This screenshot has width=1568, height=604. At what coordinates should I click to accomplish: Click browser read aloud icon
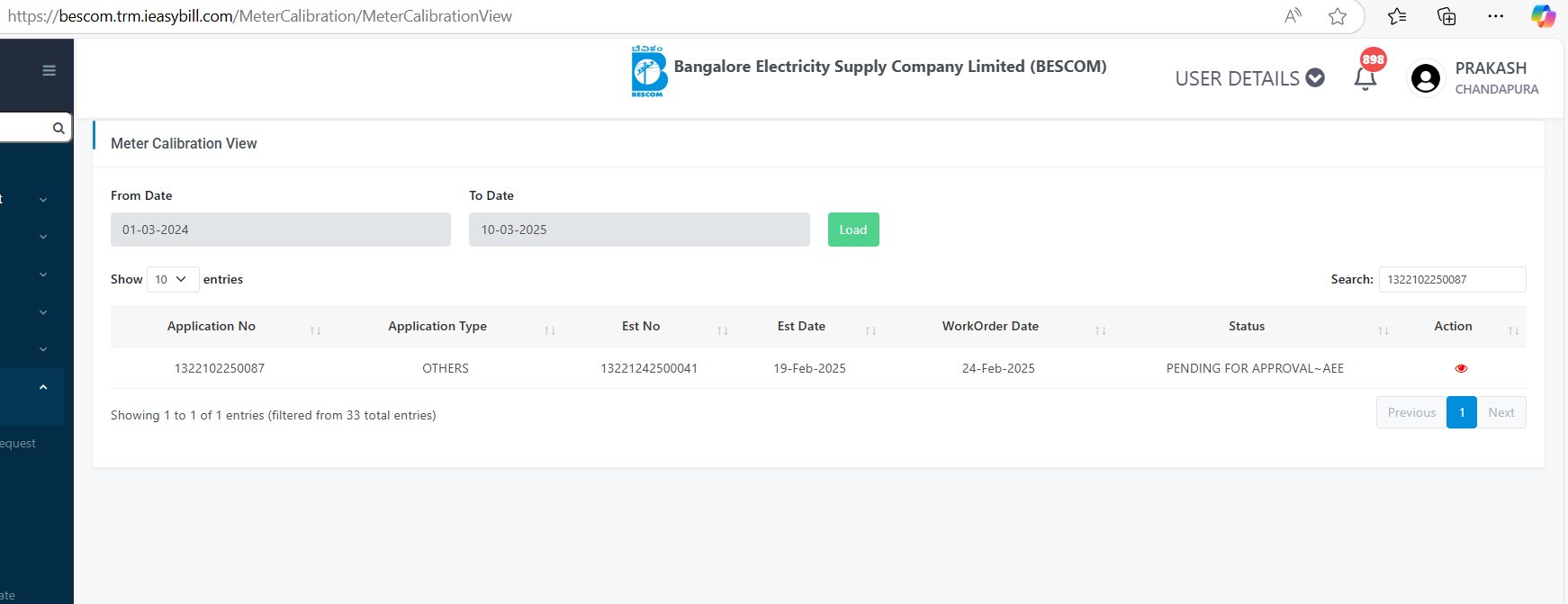(x=1293, y=15)
